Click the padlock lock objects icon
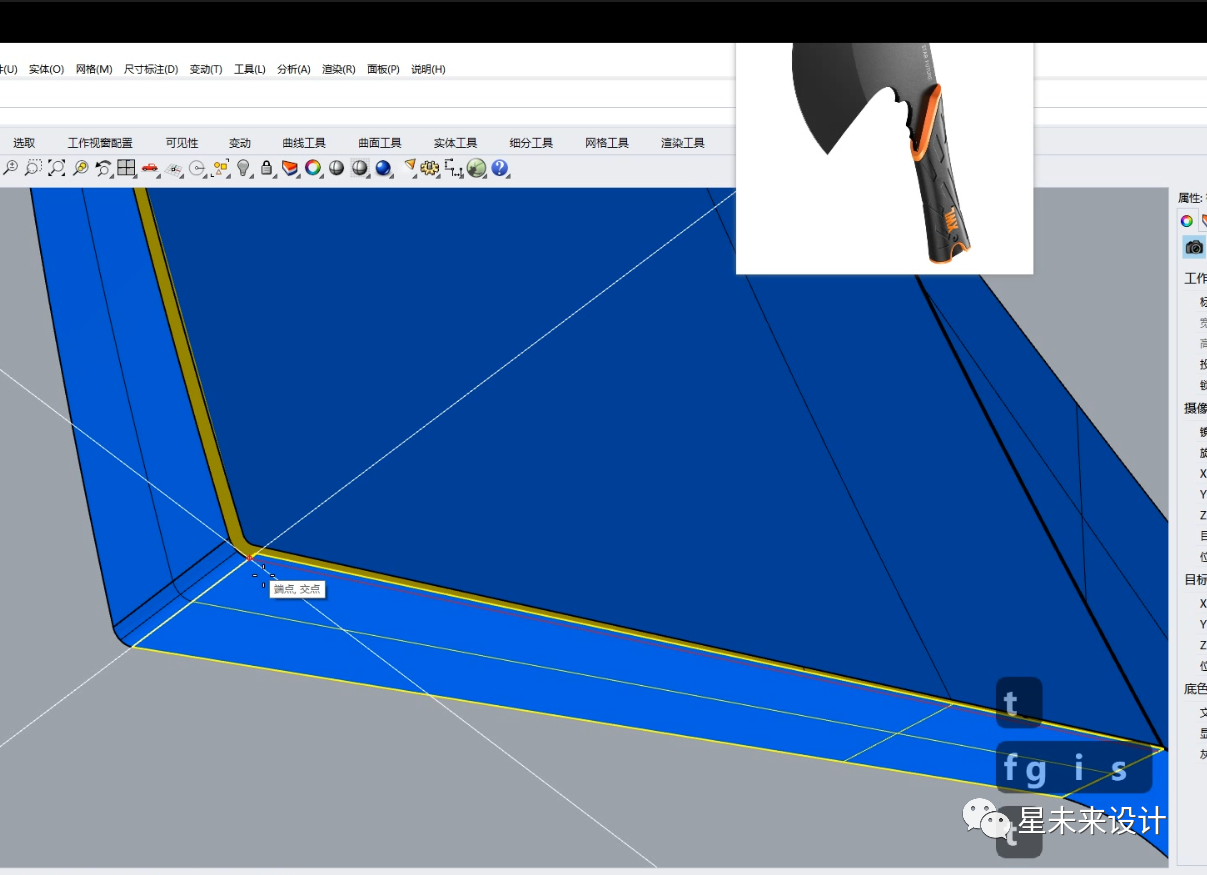Screen dimensions: 1207x875 coord(267,168)
